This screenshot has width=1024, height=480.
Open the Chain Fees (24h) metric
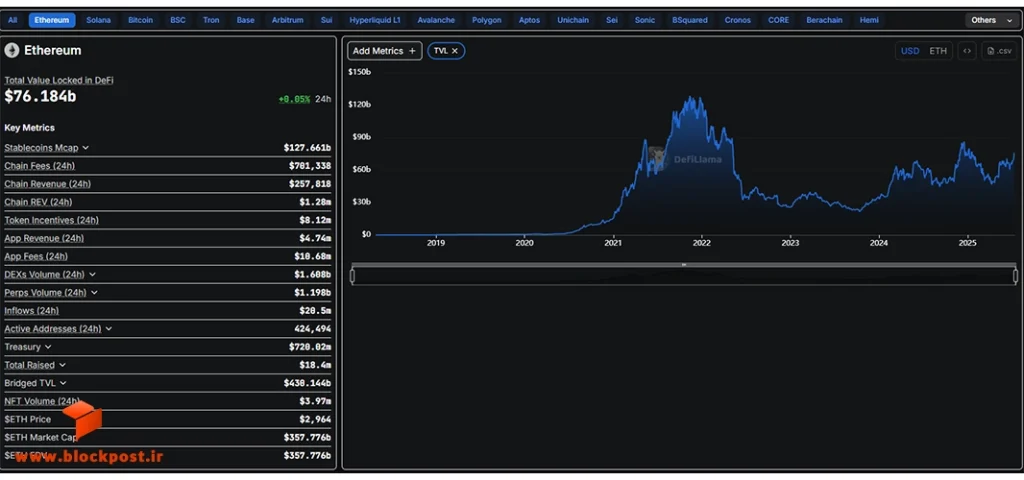click(x=39, y=166)
